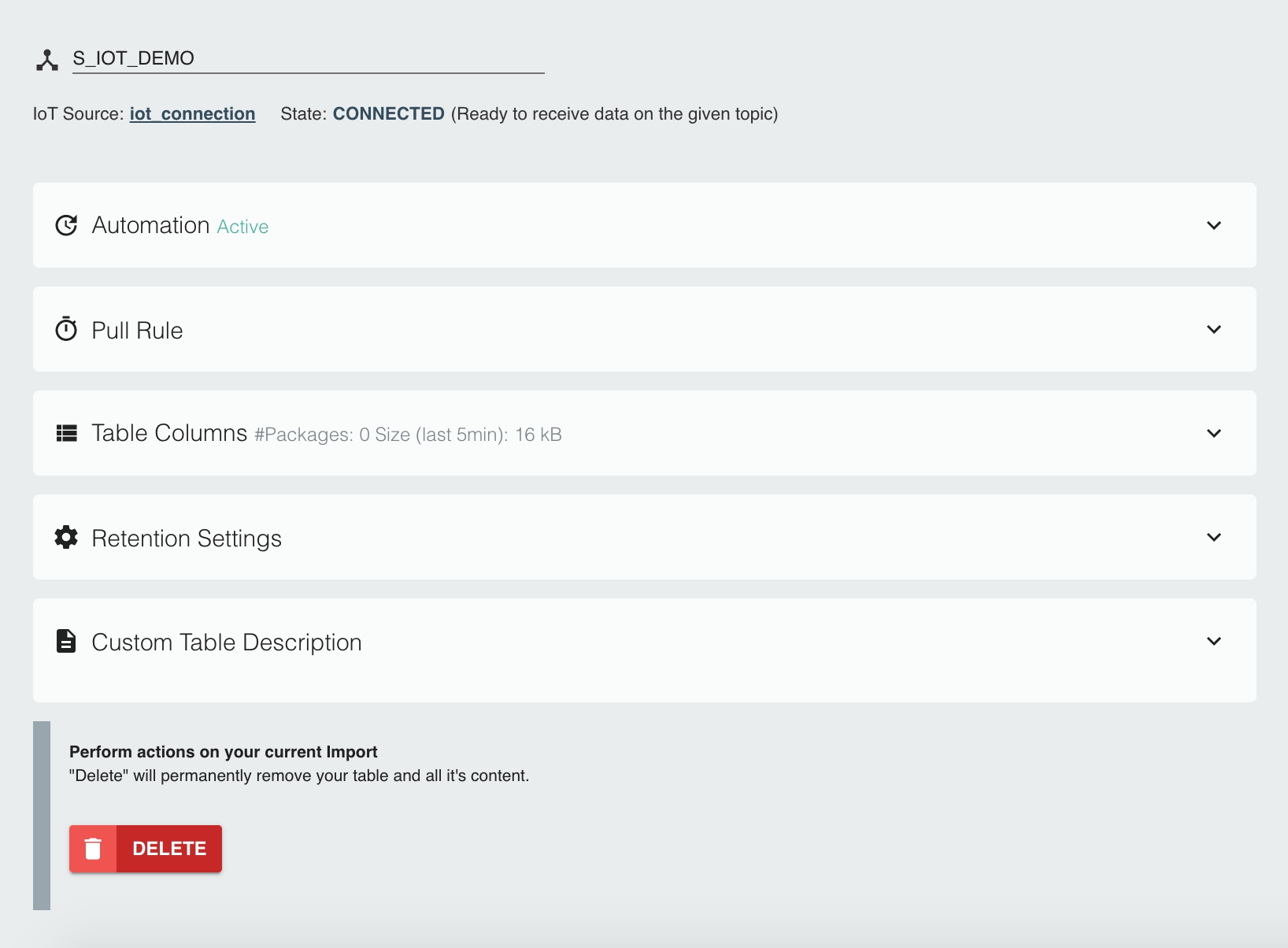1288x948 pixels.
Task: Click the Retention Settings heading
Action: click(187, 539)
